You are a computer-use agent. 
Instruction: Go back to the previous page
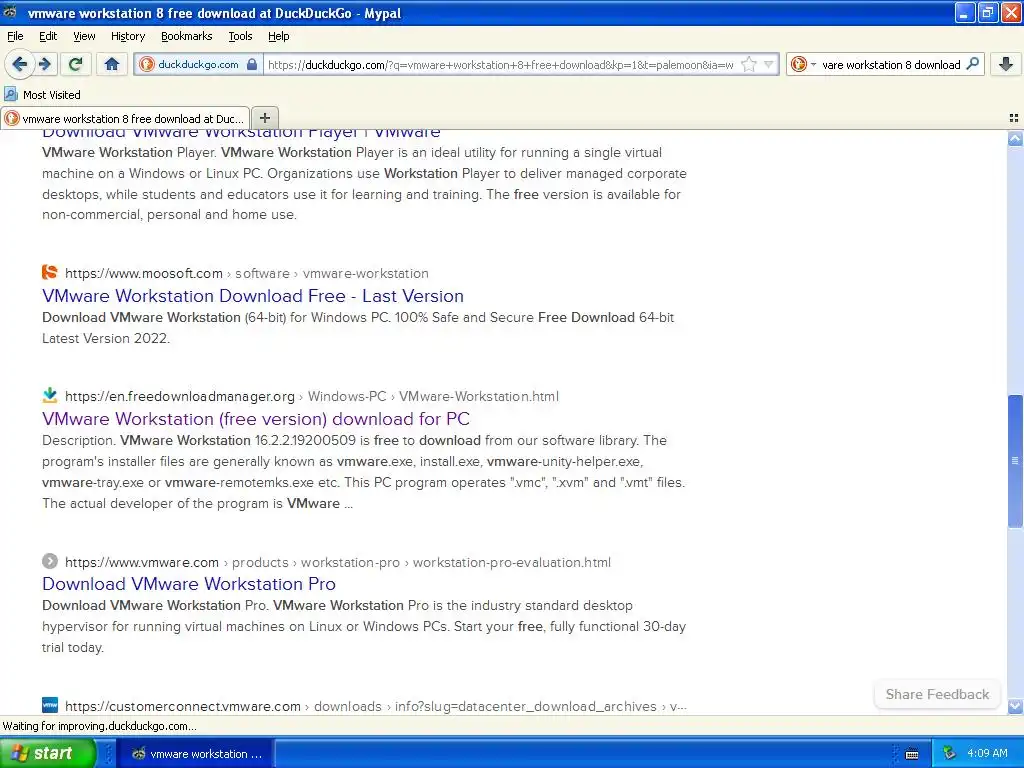[19, 64]
